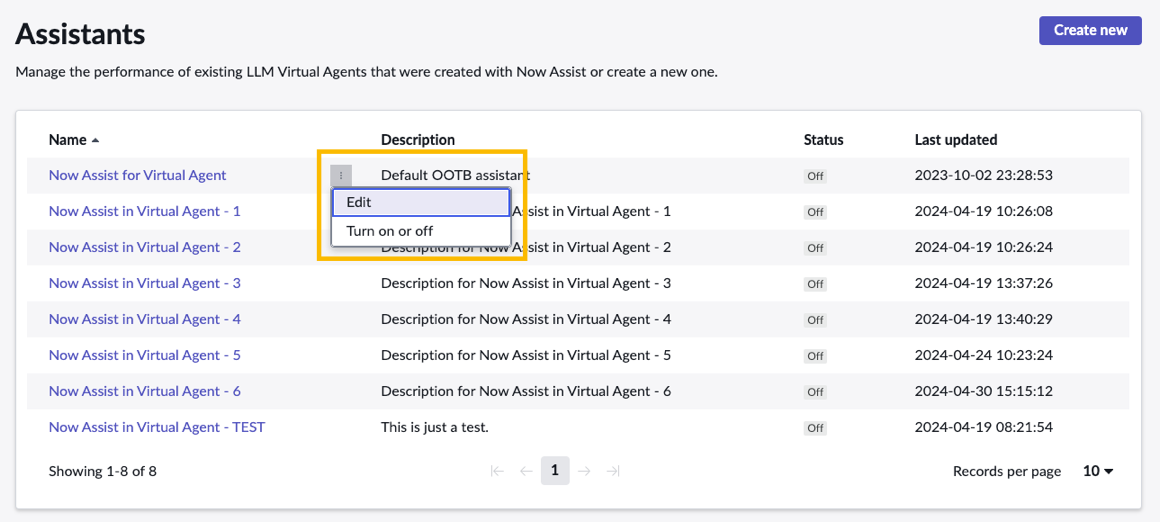This screenshot has width=1160, height=522.
Task: Sort by the Status column header
Action: [x=823, y=140]
